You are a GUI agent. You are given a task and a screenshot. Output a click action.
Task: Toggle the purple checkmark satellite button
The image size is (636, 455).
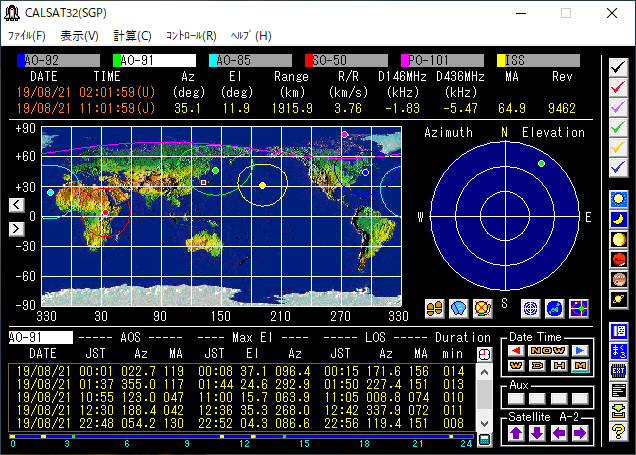618,107
